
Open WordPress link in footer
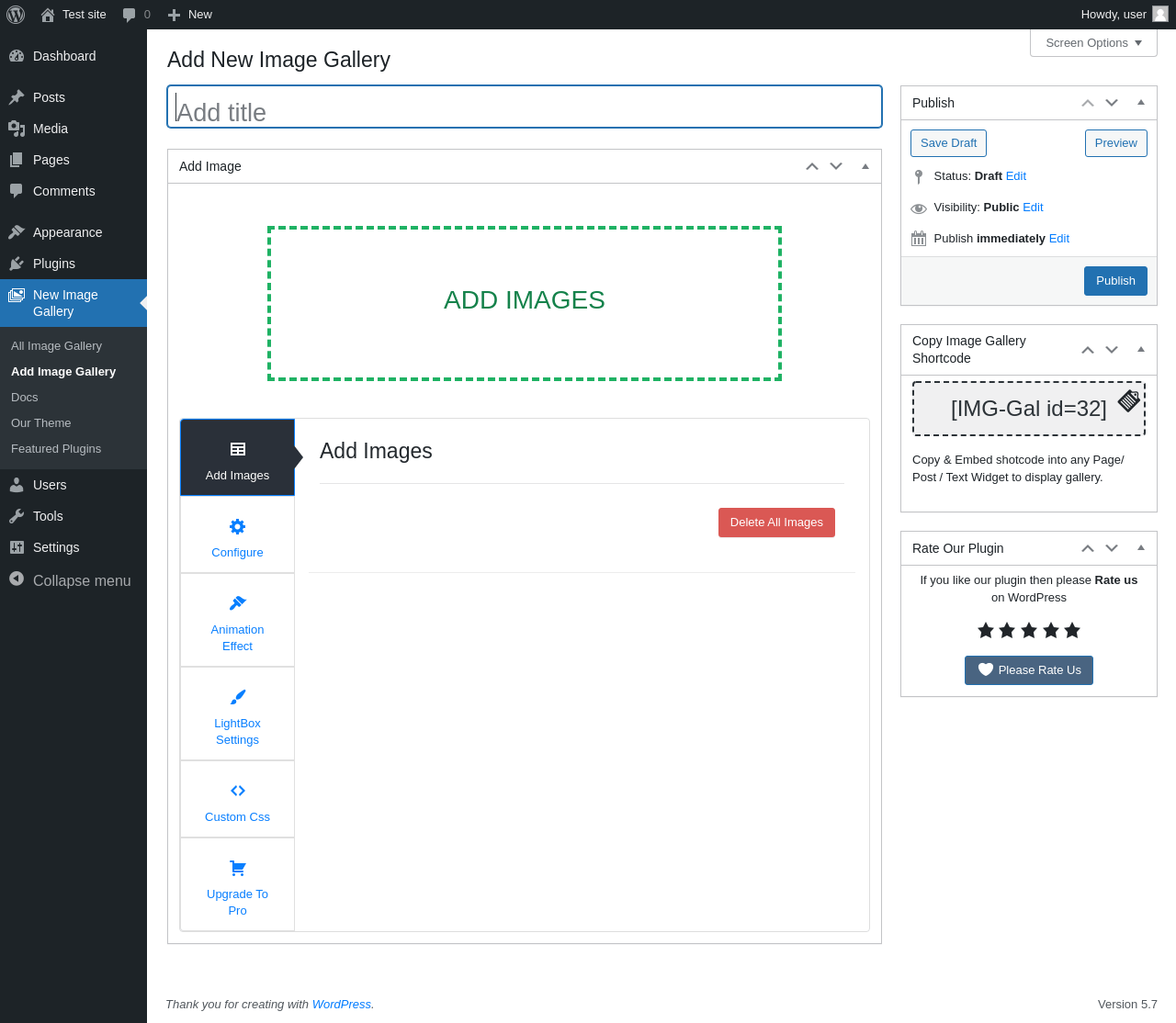[342, 1005]
